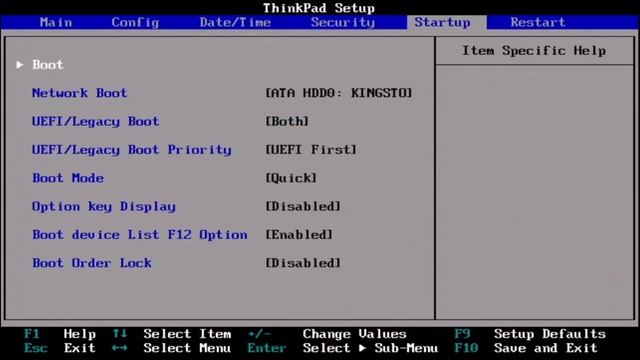Click the Esc Exit key hint

pos(60,348)
